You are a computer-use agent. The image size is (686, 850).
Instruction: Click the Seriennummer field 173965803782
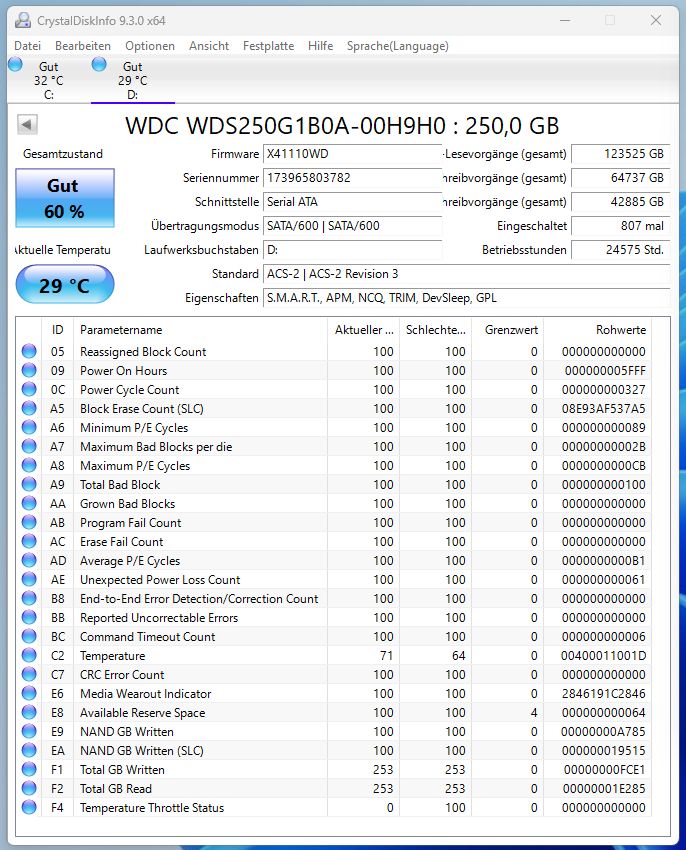click(352, 178)
